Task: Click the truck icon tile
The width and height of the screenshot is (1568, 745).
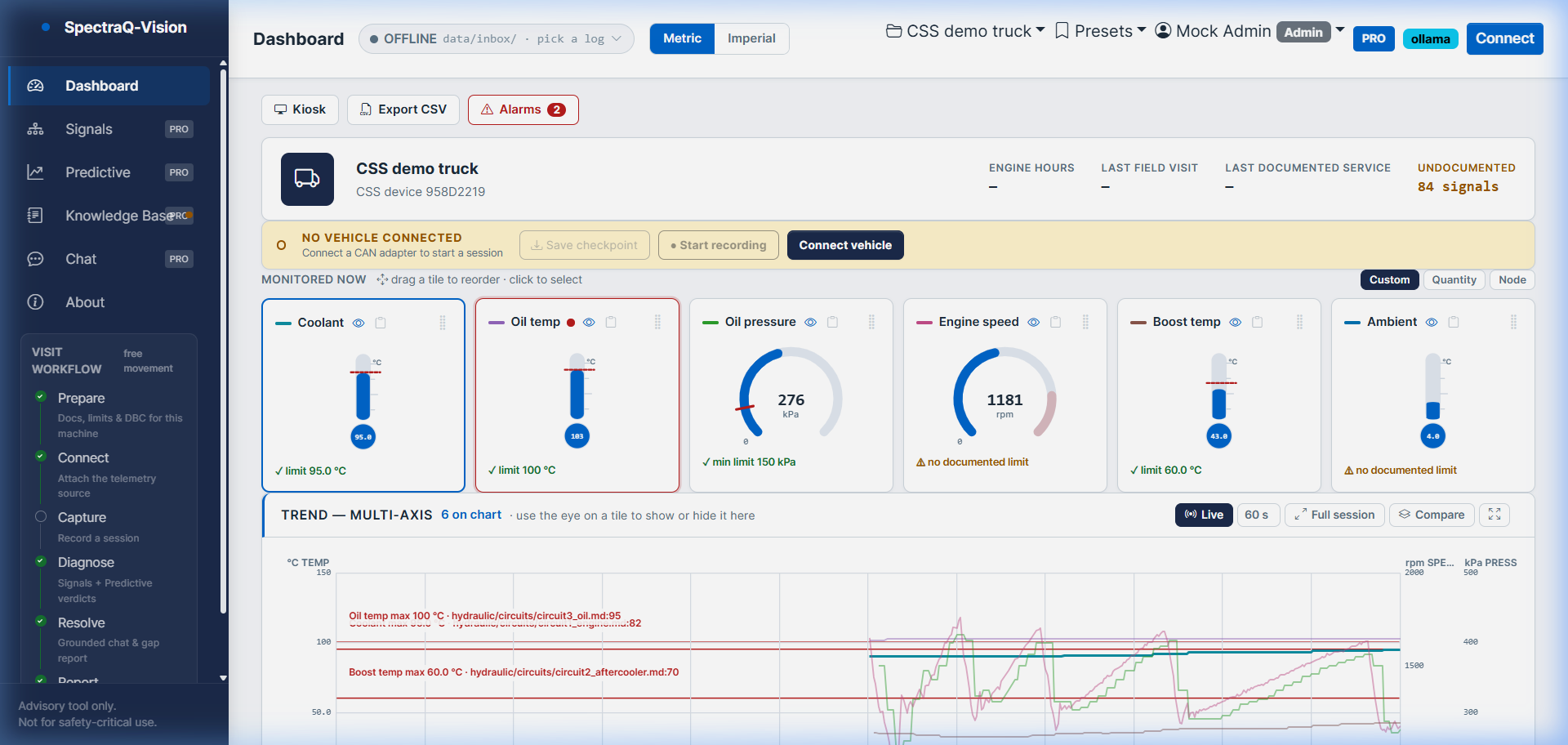Action: click(307, 179)
